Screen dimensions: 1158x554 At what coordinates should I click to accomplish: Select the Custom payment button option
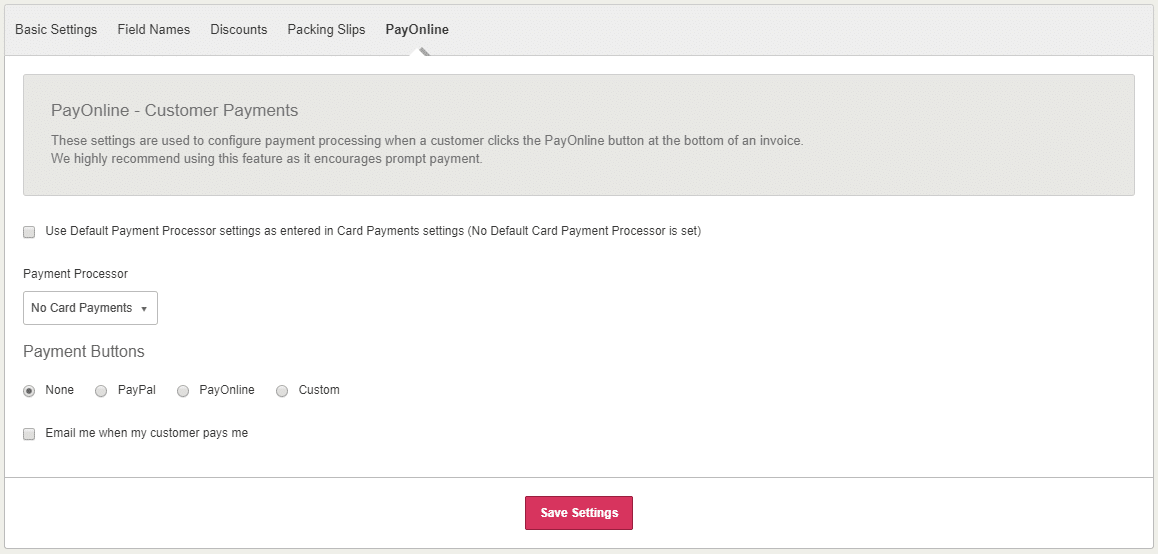tap(282, 391)
